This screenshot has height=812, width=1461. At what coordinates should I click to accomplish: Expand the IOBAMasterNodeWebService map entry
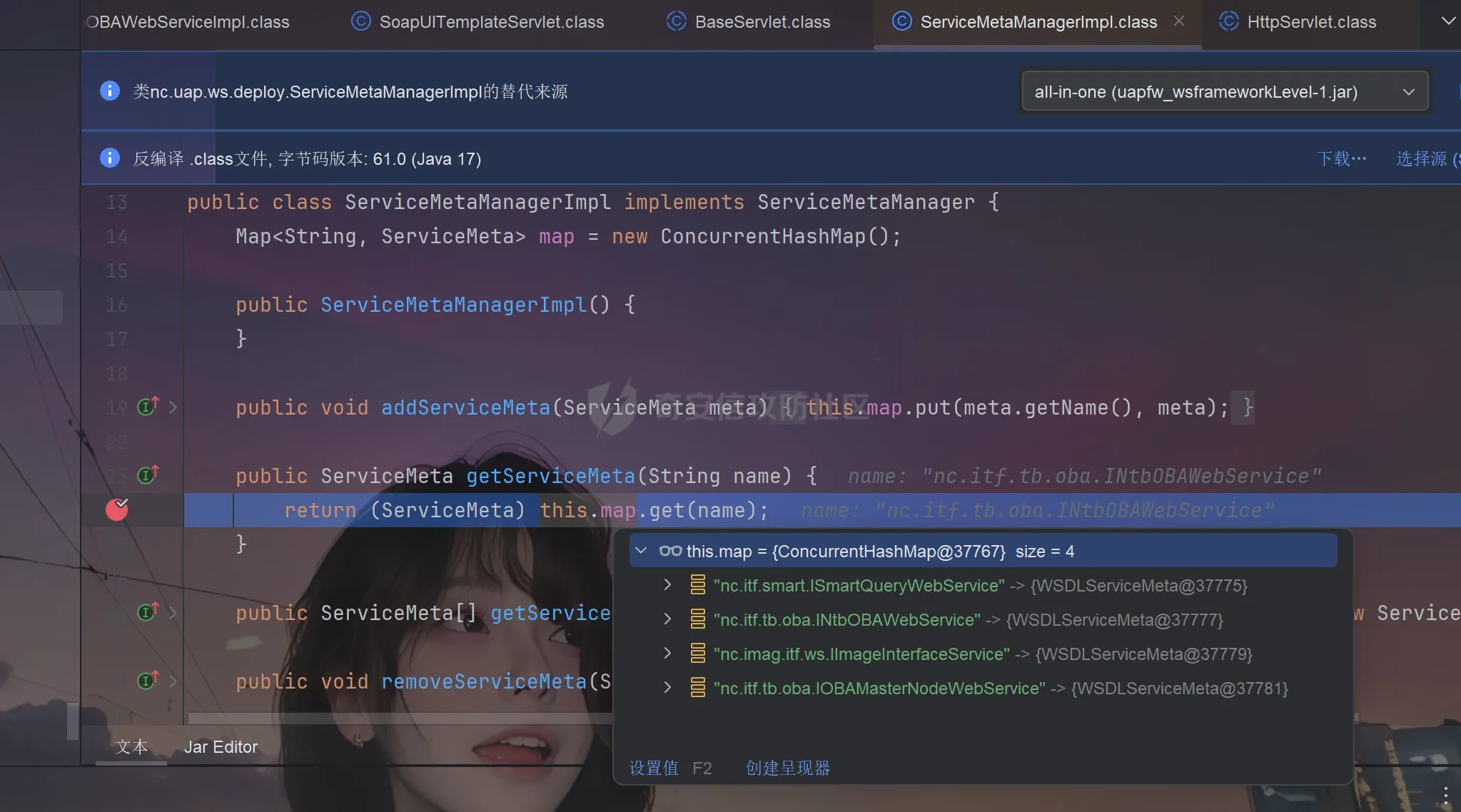(x=667, y=688)
